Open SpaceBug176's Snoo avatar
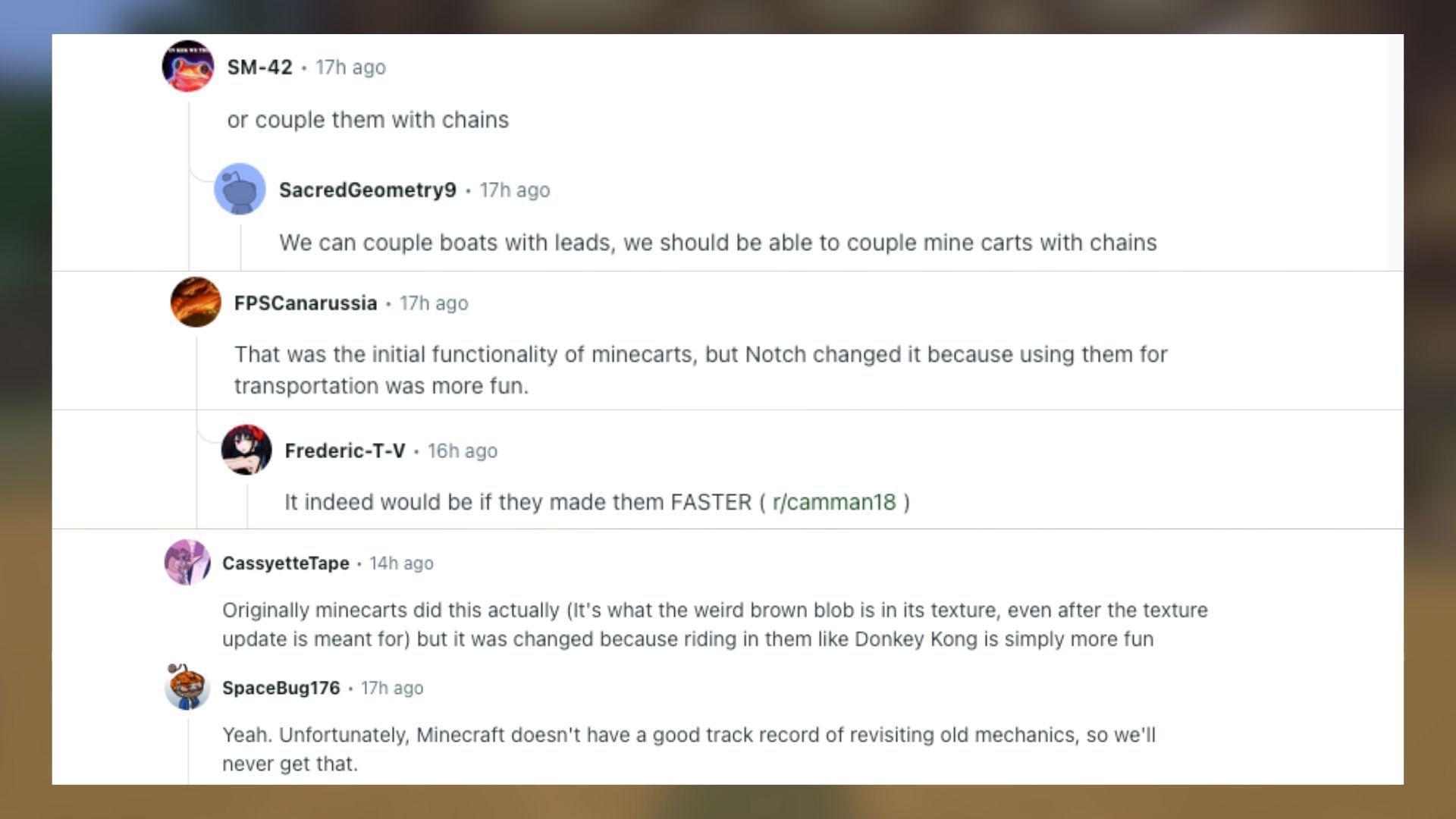The image size is (1456, 819). coord(187,687)
